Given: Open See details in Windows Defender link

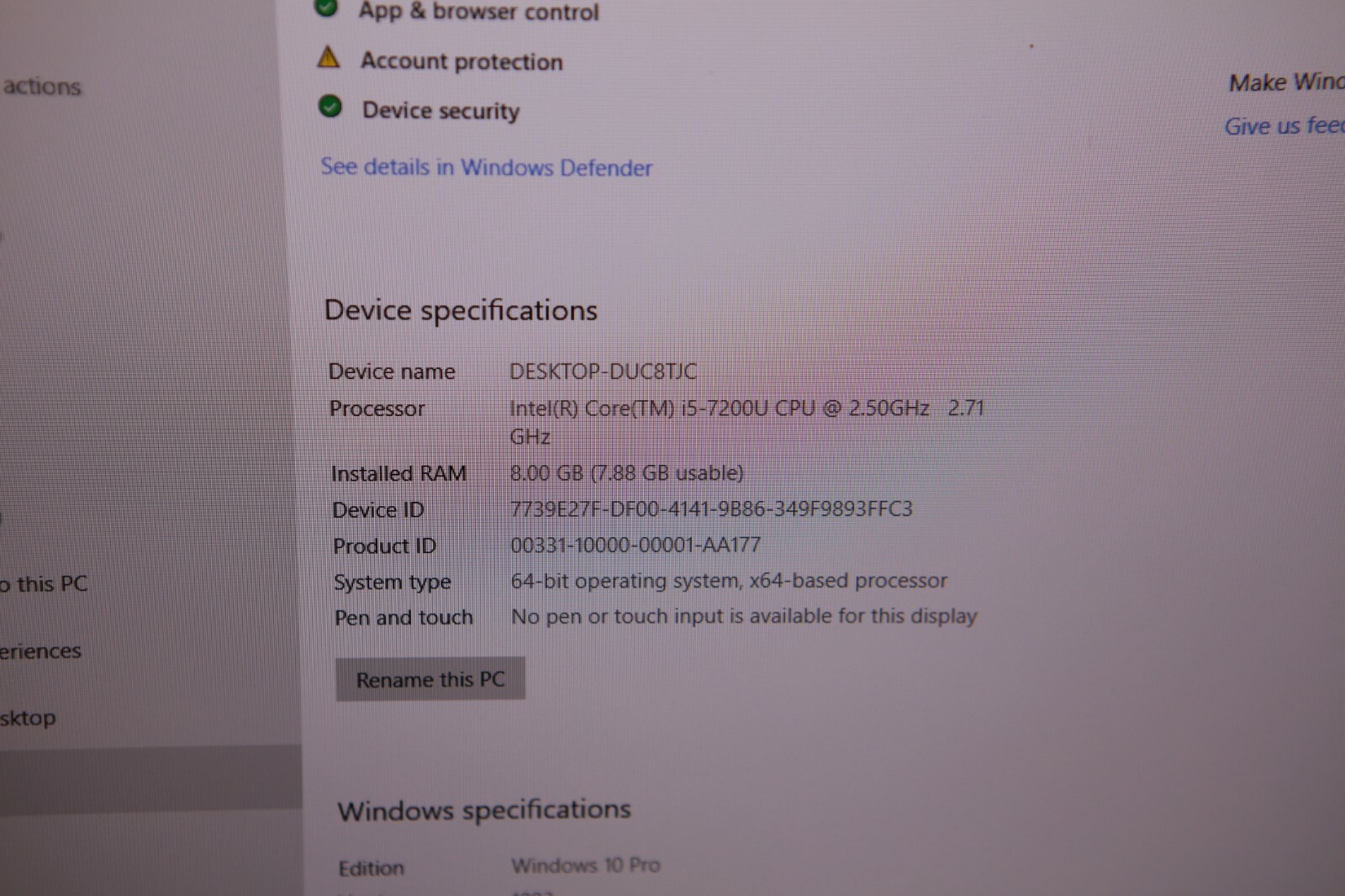Looking at the screenshot, I should [x=486, y=167].
